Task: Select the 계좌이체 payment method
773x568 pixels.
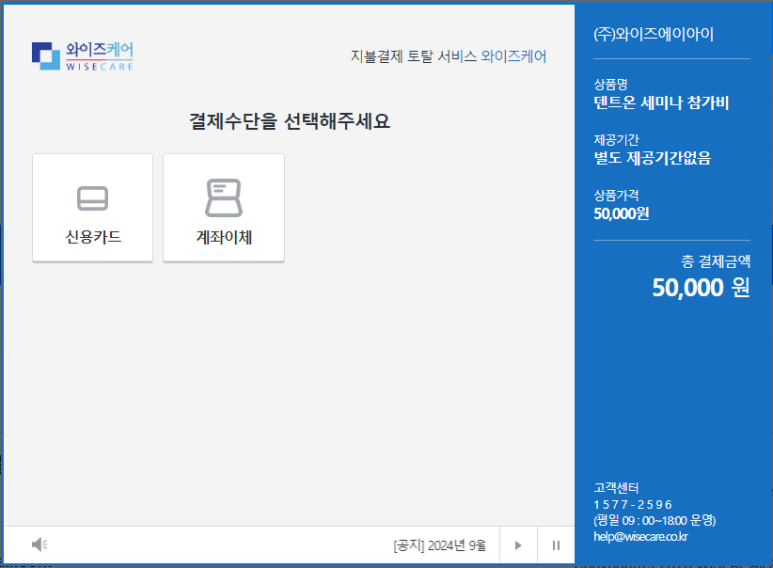Action: [224, 208]
